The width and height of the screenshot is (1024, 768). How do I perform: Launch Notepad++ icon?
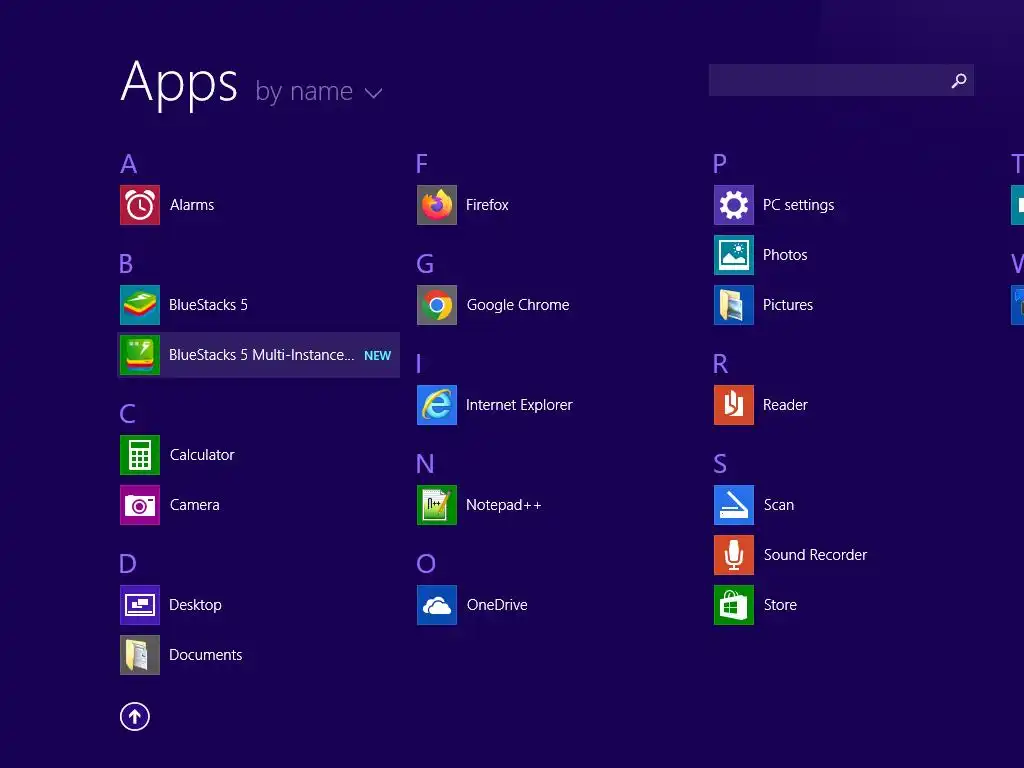click(437, 505)
